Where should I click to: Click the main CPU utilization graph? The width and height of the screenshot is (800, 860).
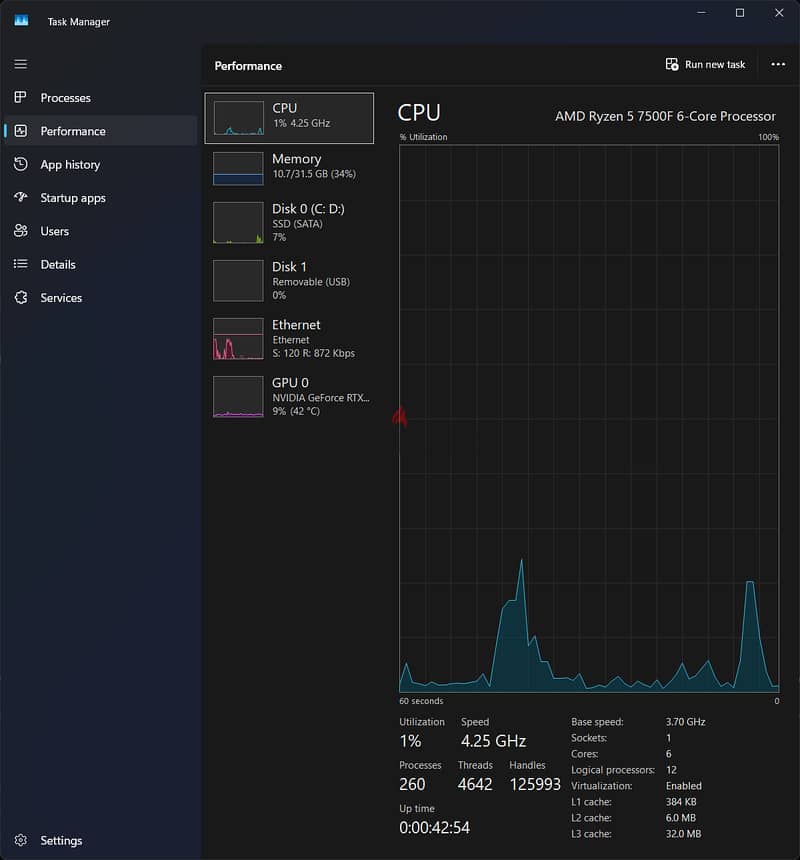tap(589, 418)
